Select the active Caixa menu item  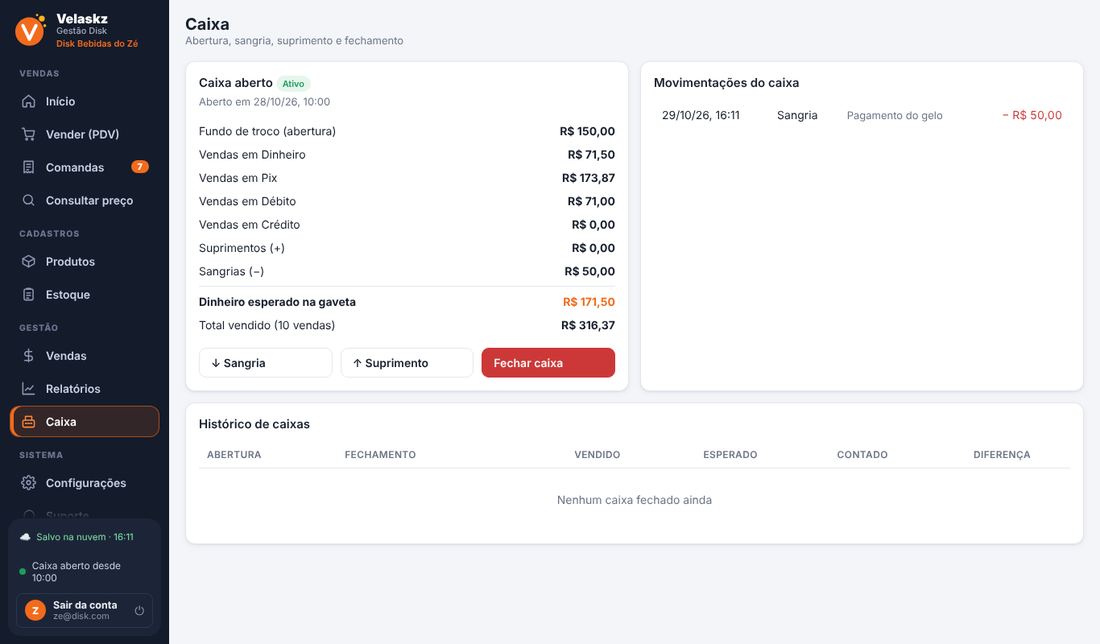(x=85, y=422)
